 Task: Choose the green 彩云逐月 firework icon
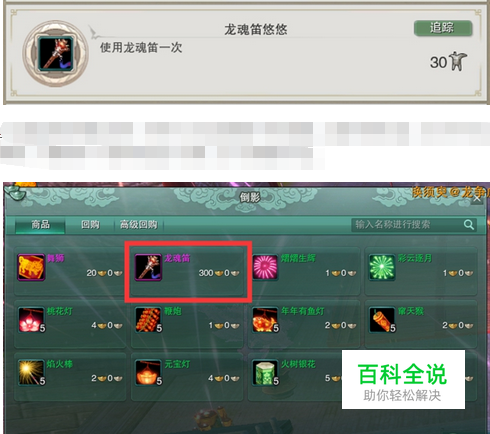click(382, 267)
